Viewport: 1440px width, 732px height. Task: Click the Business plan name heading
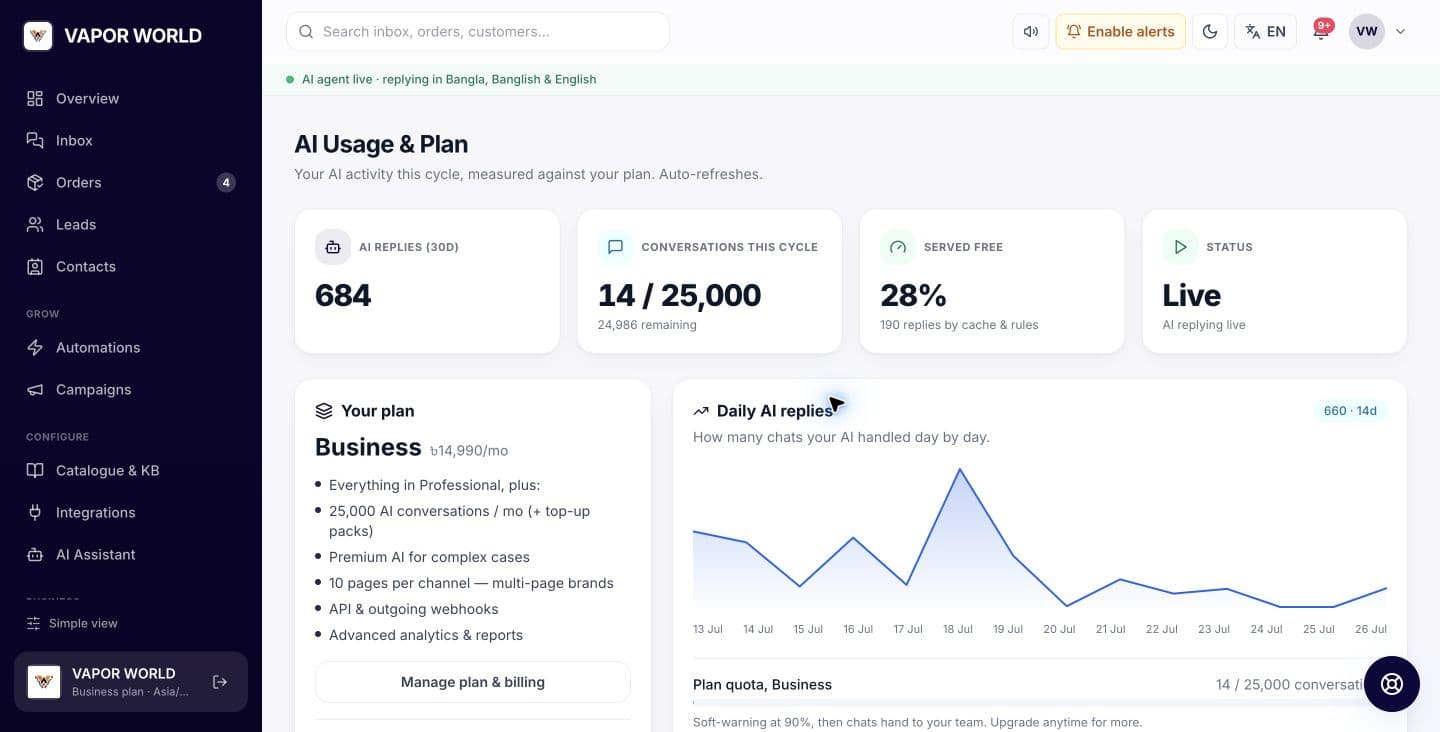pyautogui.click(x=368, y=447)
